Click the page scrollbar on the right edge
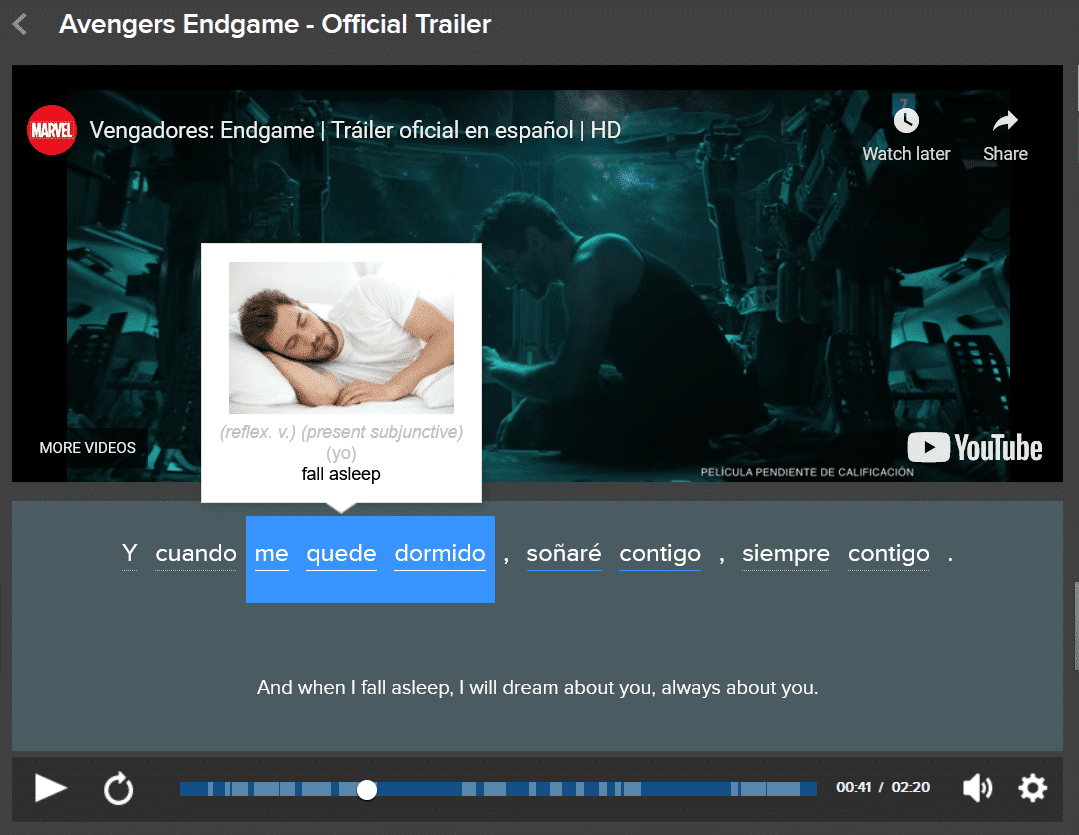The width and height of the screenshot is (1079, 835). click(1075, 626)
